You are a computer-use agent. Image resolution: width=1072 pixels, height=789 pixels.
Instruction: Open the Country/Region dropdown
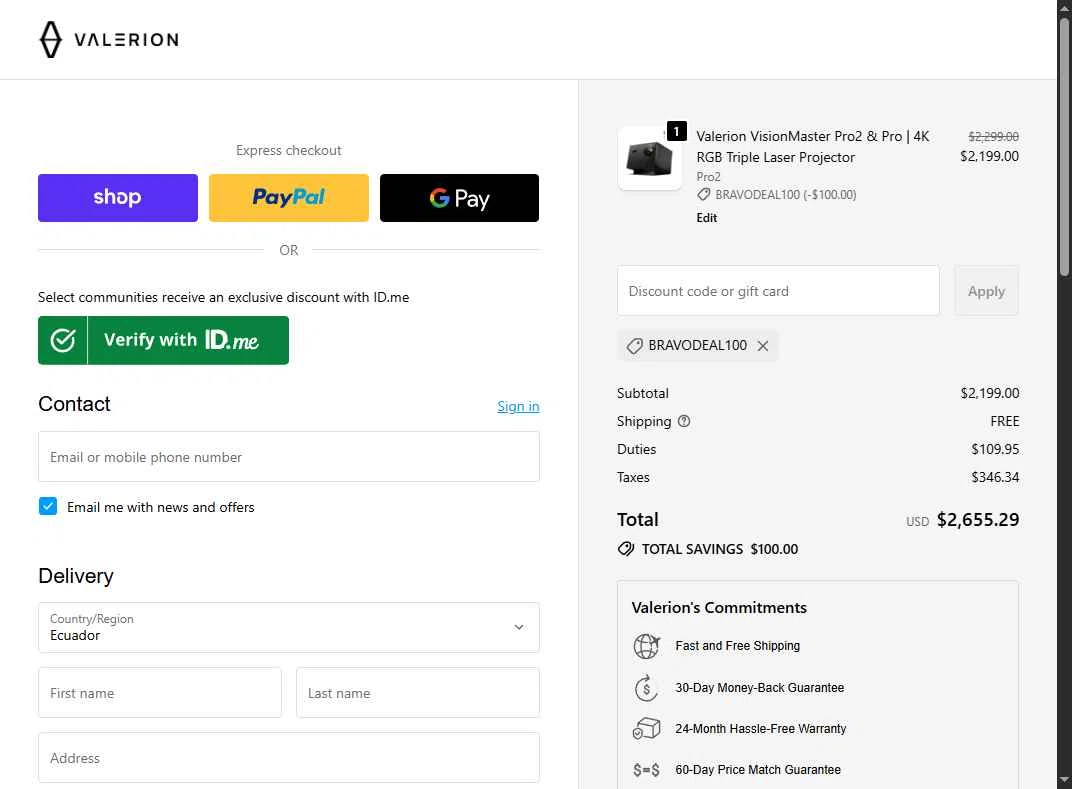(289, 627)
